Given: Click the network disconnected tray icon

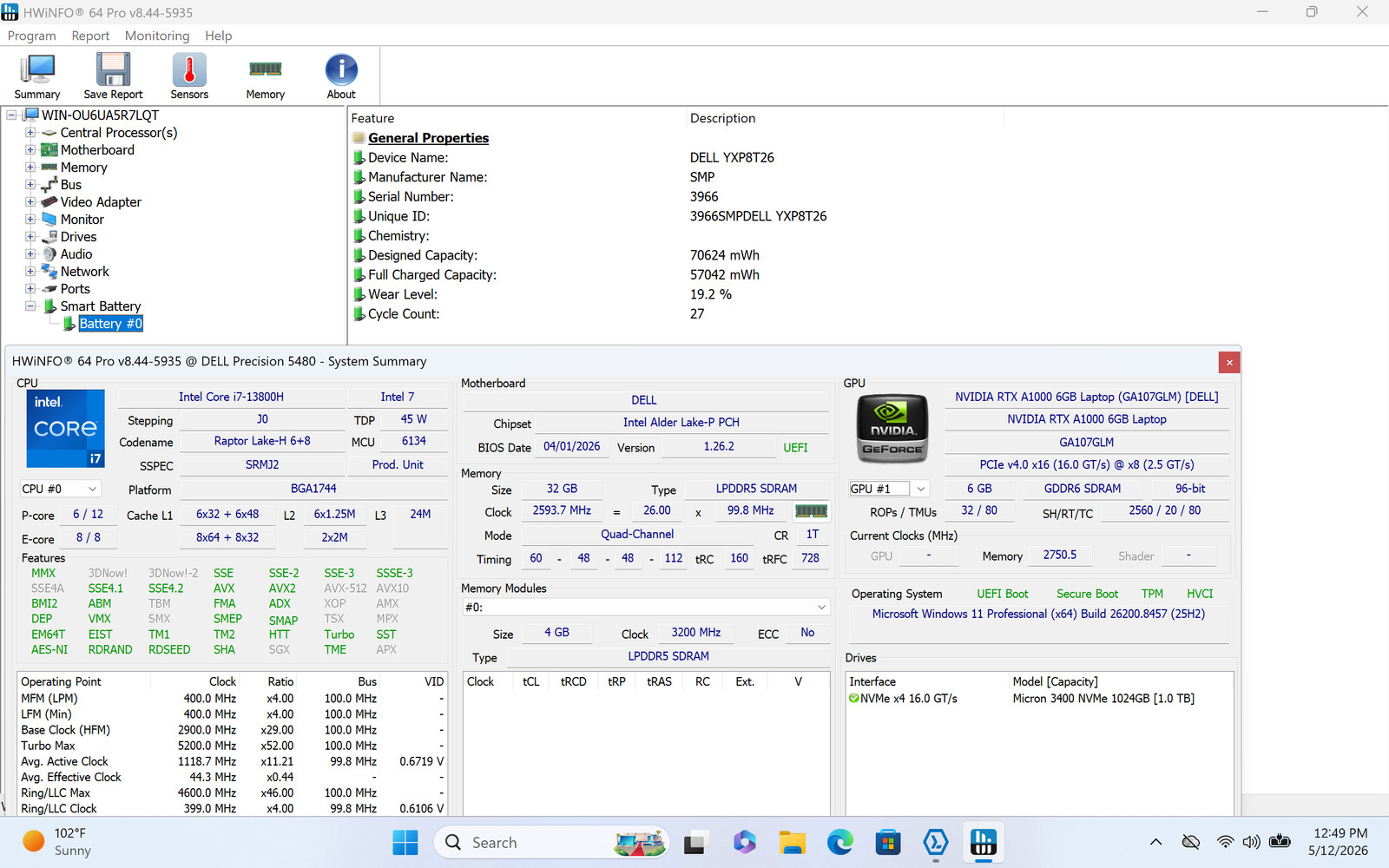Looking at the screenshot, I should [x=1190, y=842].
